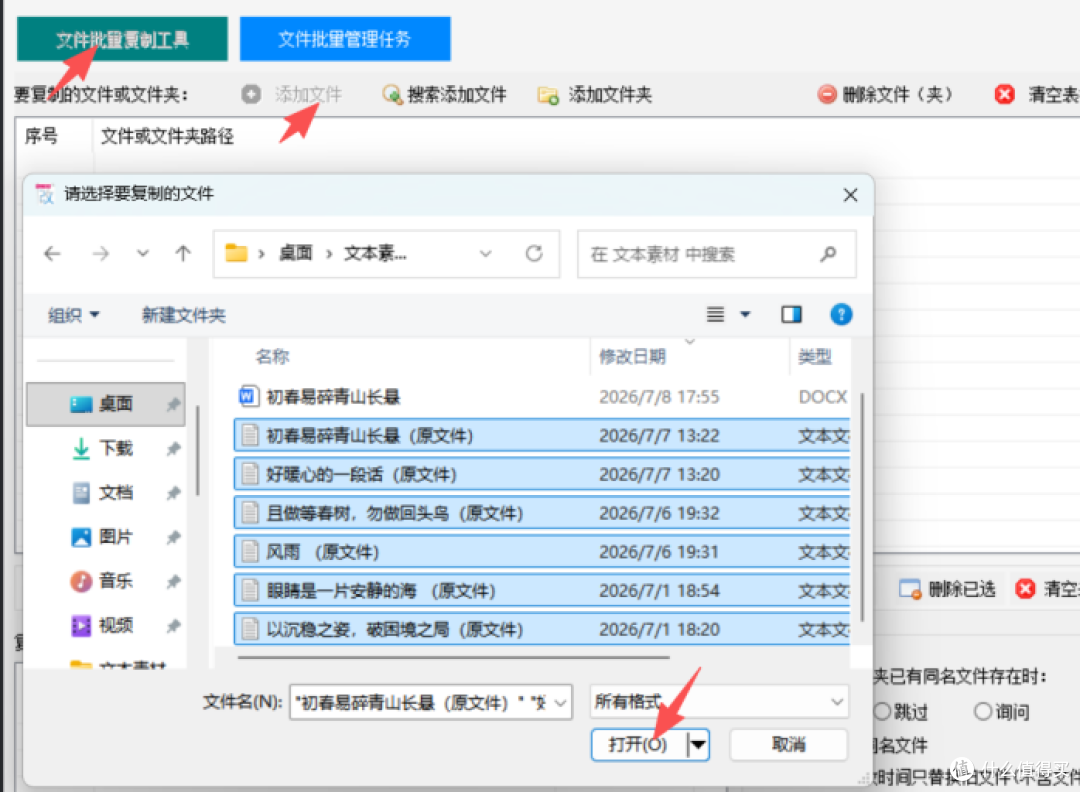
Task: Go back with the left arrow
Action: [52, 253]
